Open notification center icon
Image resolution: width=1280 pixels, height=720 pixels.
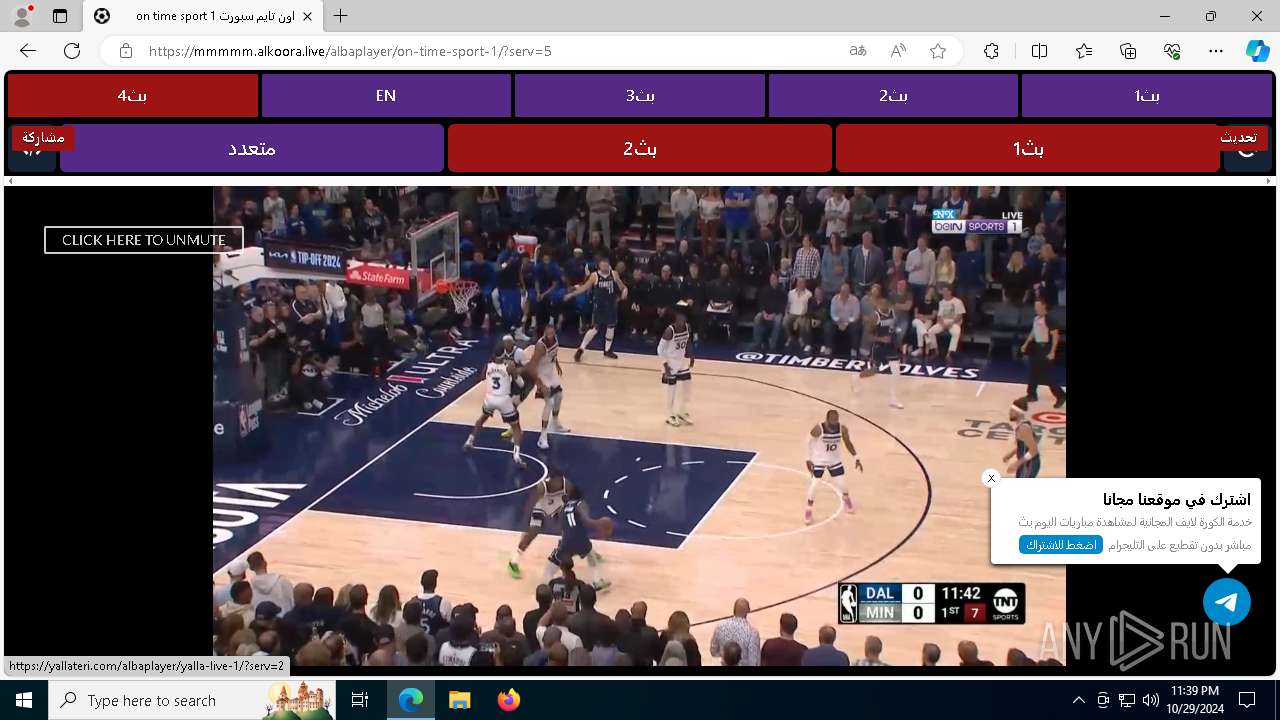click(x=1247, y=700)
